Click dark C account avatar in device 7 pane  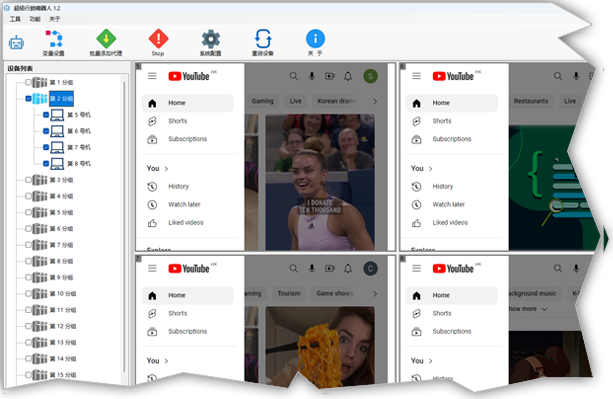(x=370, y=268)
